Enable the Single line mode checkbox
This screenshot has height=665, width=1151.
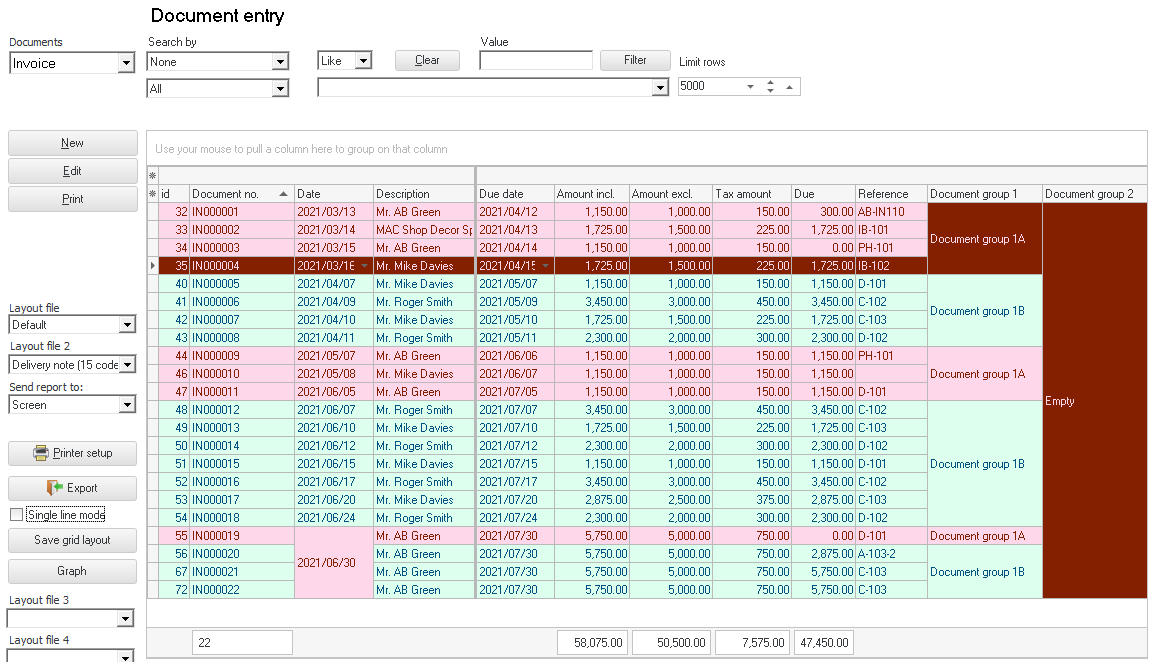[x=16, y=515]
